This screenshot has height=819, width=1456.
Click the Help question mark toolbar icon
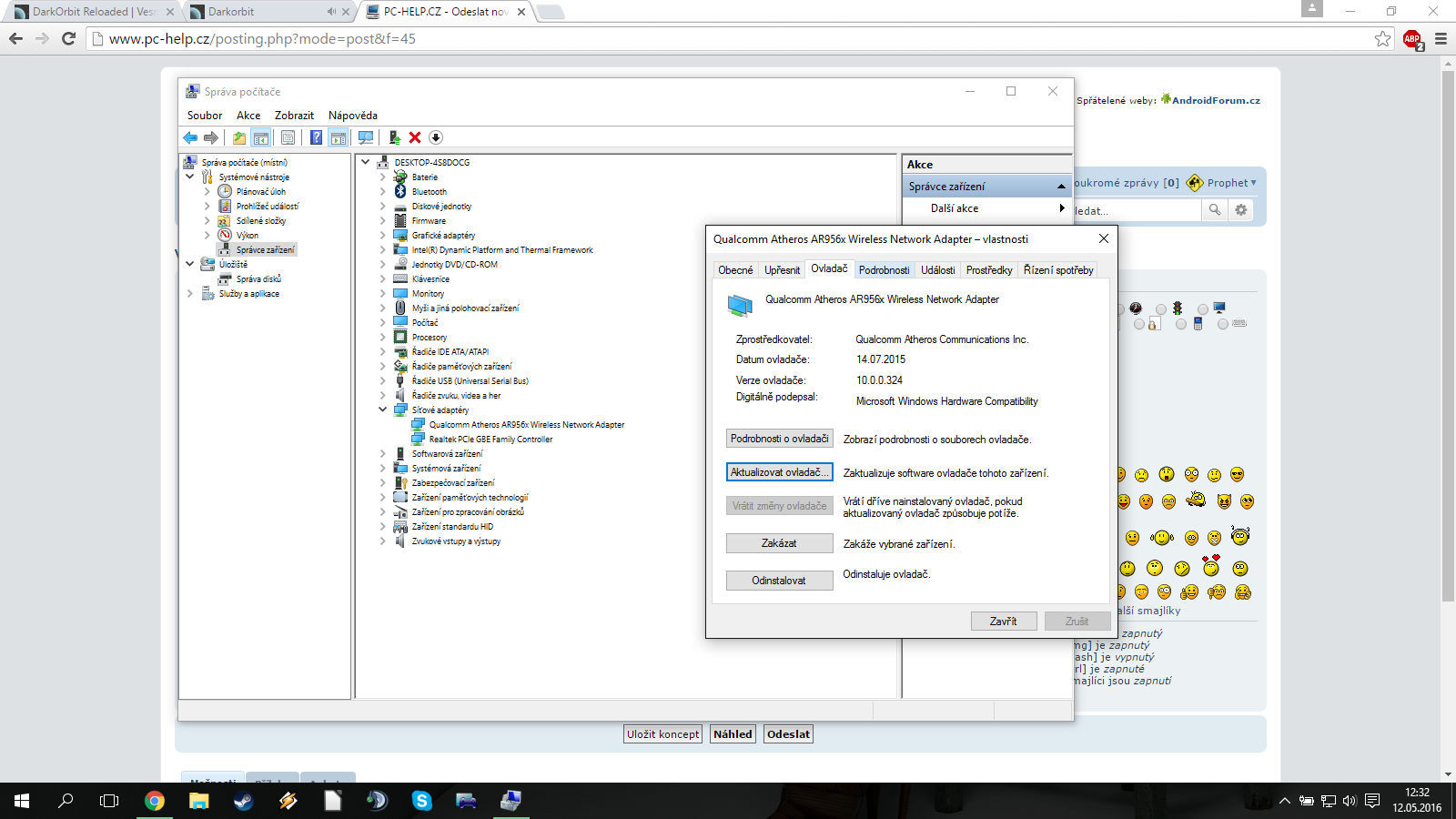point(316,137)
